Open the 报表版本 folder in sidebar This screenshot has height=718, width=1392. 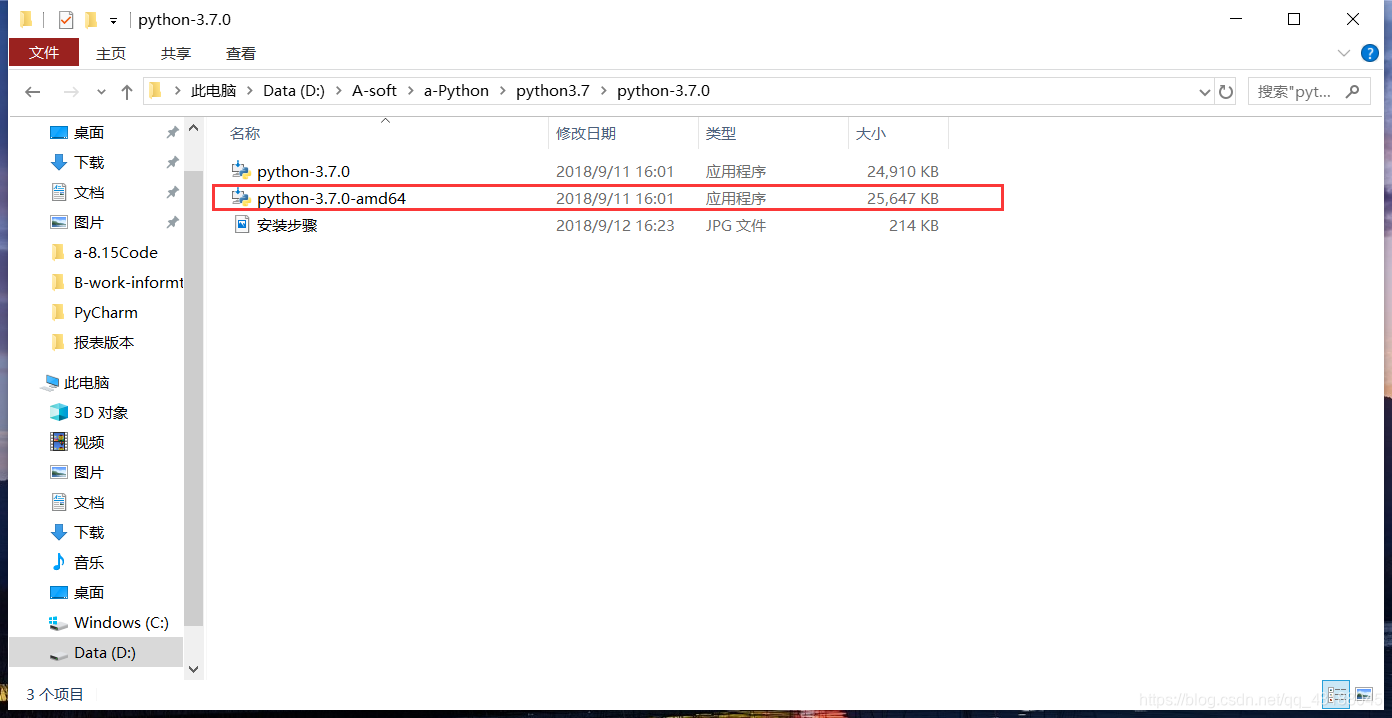click(104, 342)
